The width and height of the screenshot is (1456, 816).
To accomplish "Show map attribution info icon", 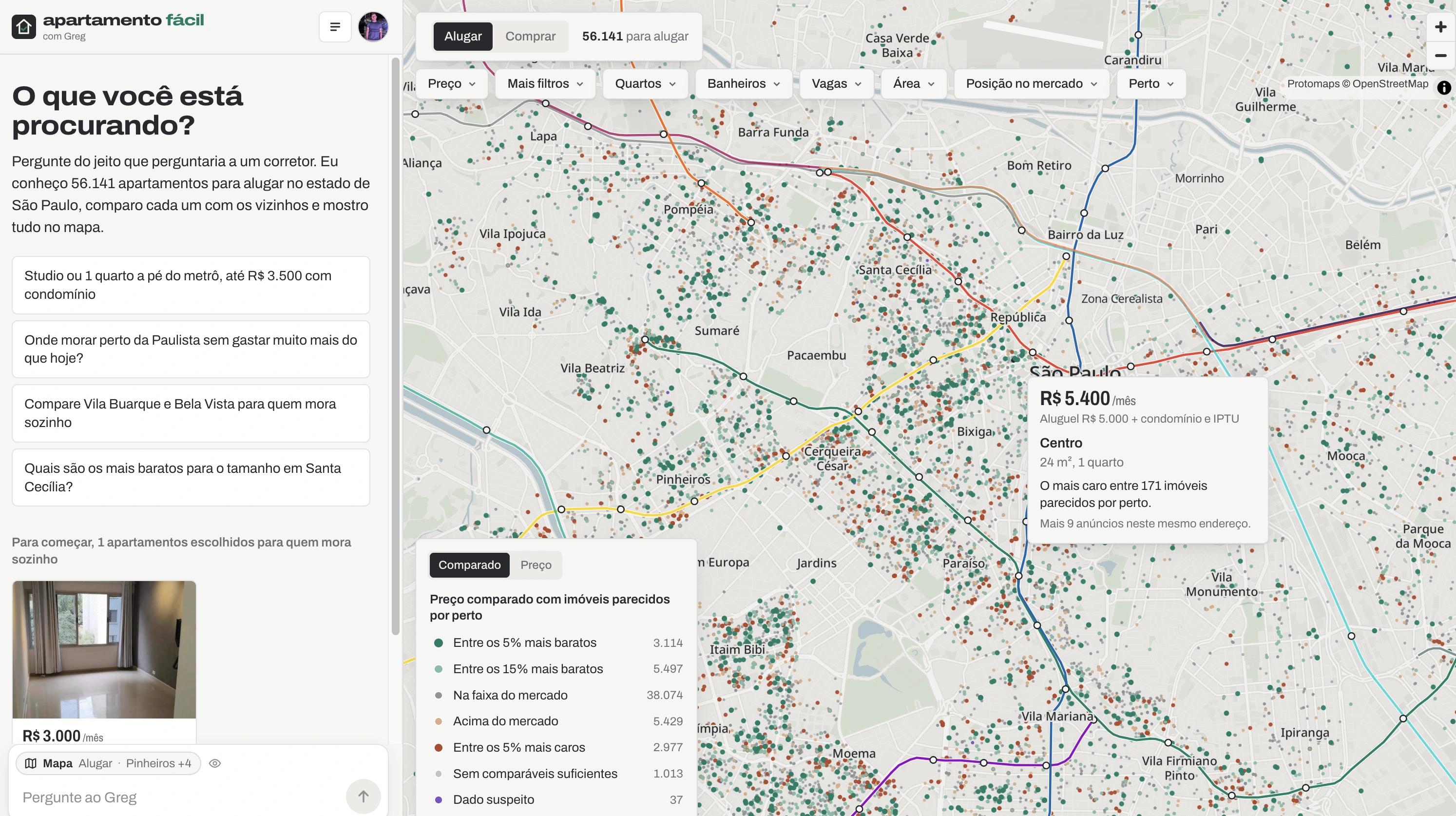I will [1443, 88].
